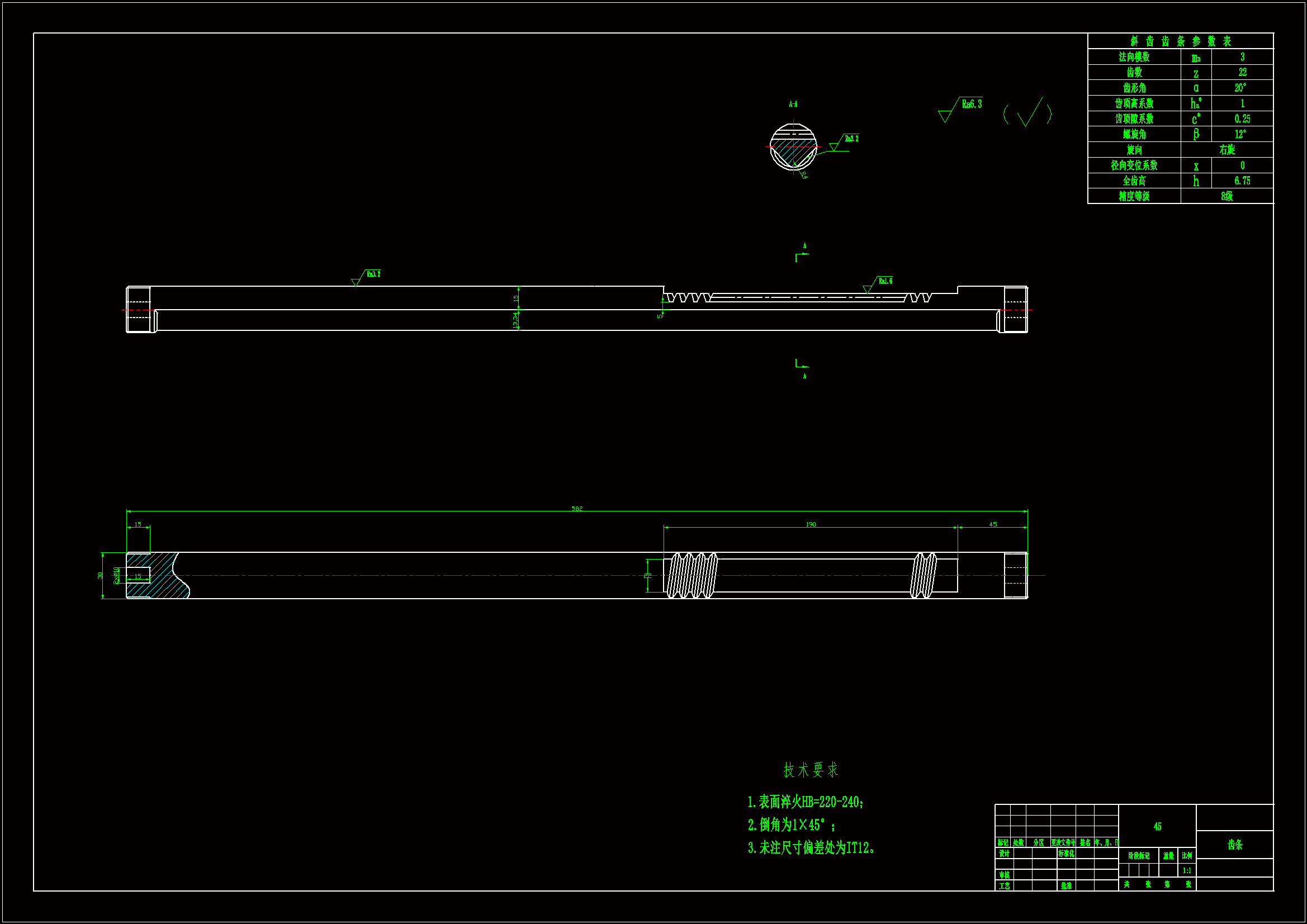Screen dimensions: 1307x924
Task: Click the material 45 cell in the title block
Action: click(x=1157, y=826)
